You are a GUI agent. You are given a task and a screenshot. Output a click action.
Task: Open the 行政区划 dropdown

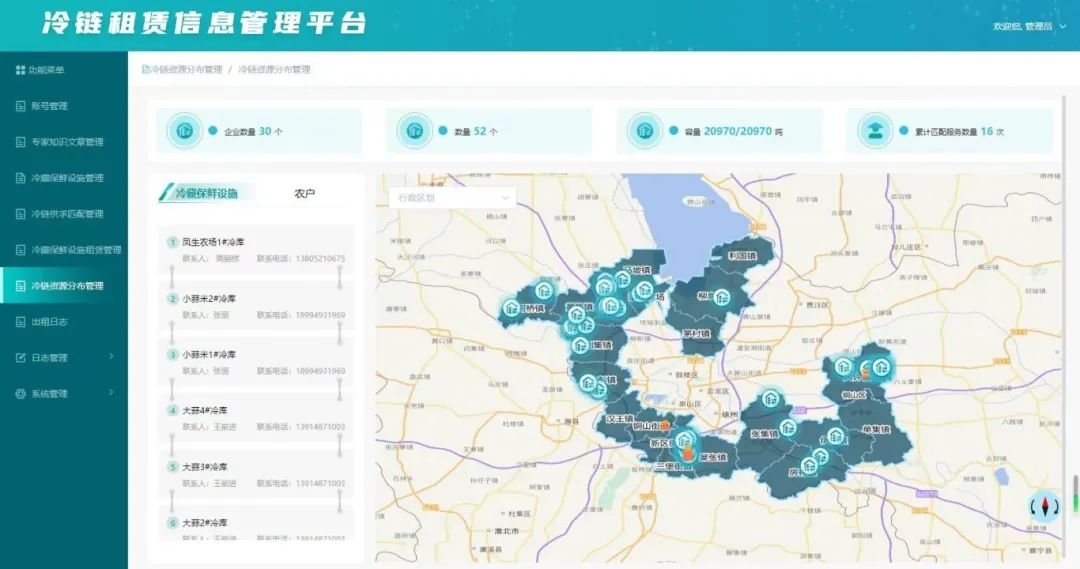[452, 198]
